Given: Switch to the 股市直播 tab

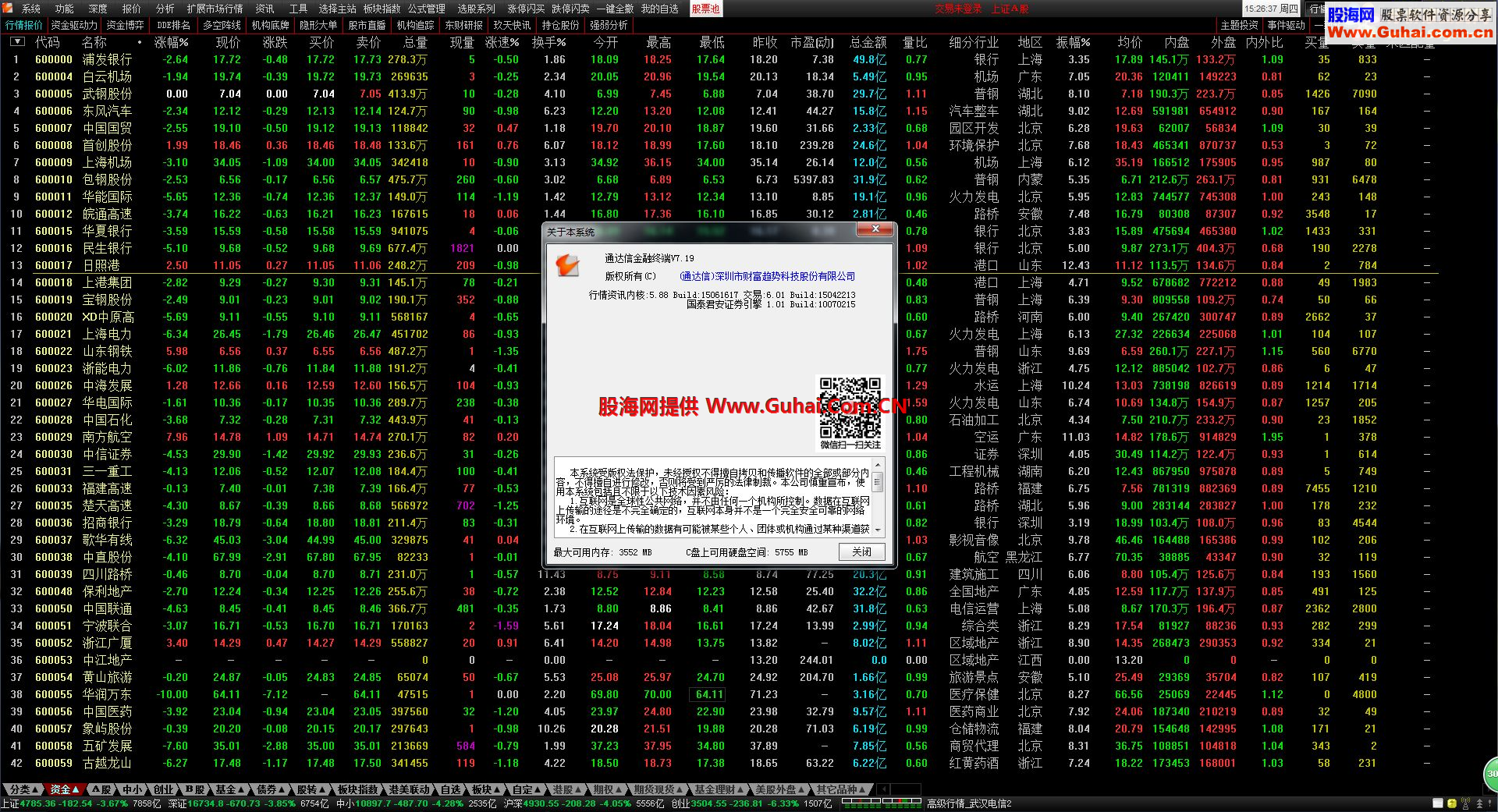Looking at the screenshot, I should coord(367,25).
